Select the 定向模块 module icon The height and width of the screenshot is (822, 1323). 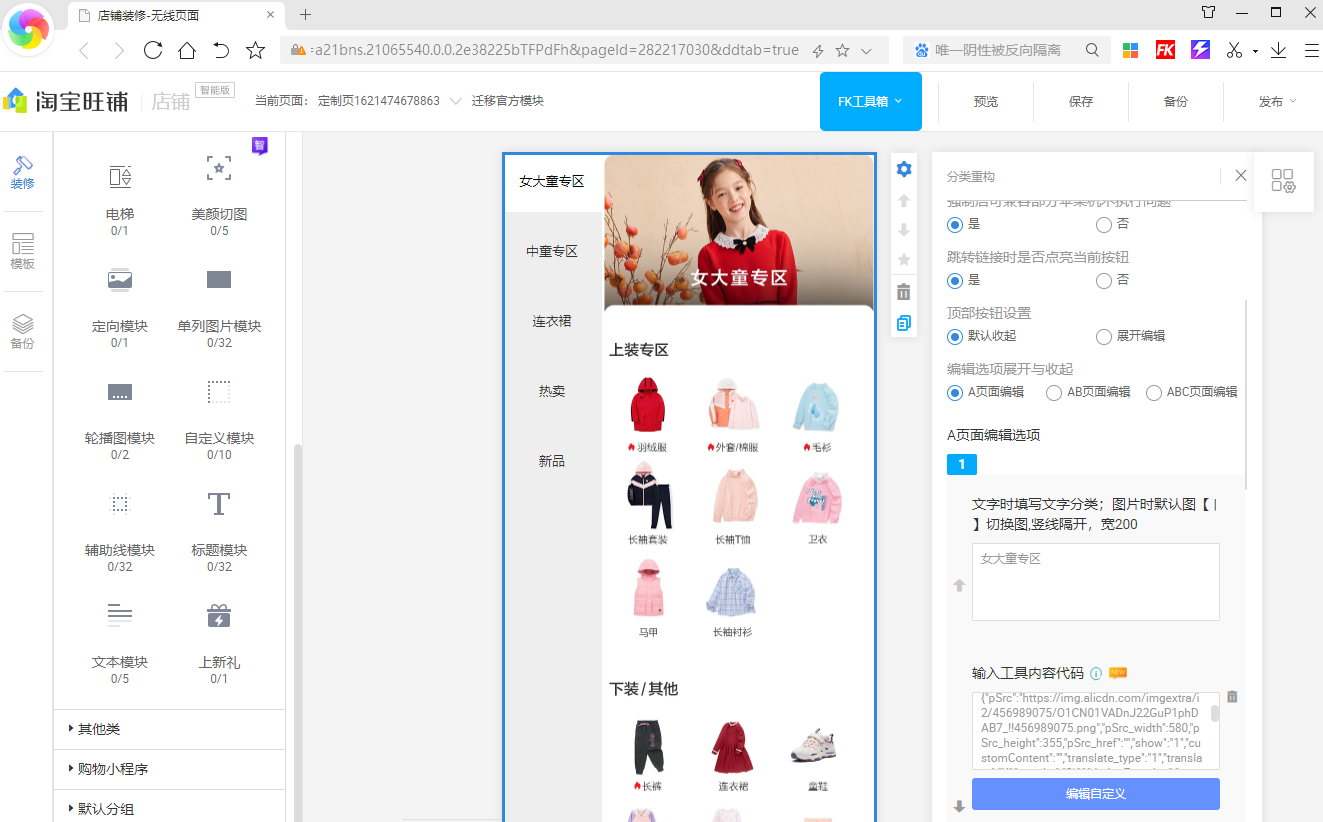120,280
